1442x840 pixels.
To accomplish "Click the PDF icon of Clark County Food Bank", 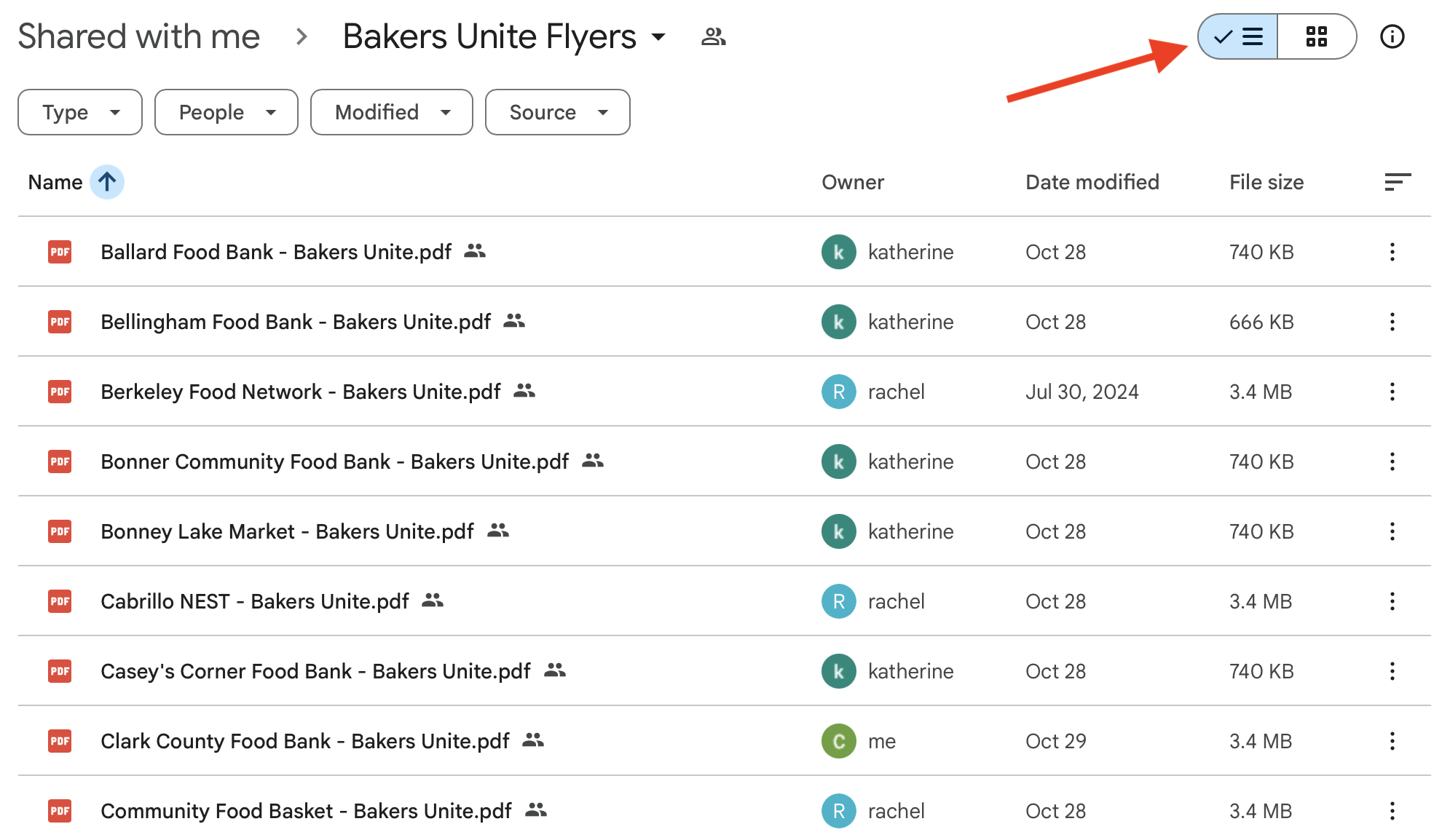I will (60, 741).
